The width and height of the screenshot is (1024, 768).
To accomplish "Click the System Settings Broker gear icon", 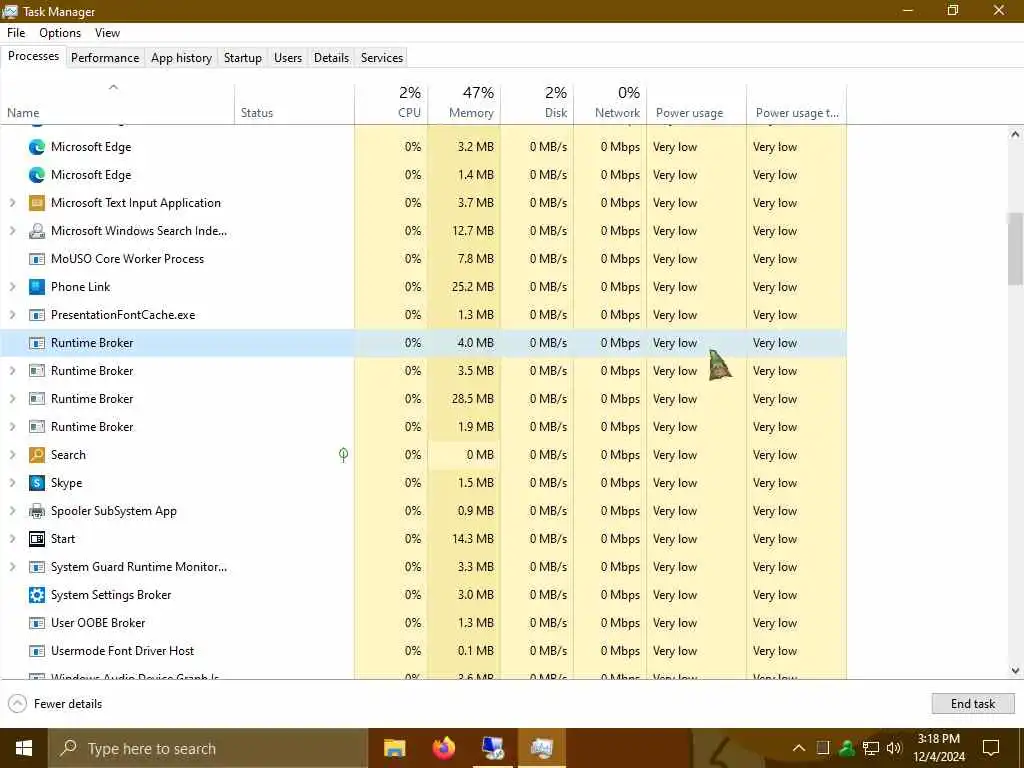I will pyautogui.click(x=37, y=595).
